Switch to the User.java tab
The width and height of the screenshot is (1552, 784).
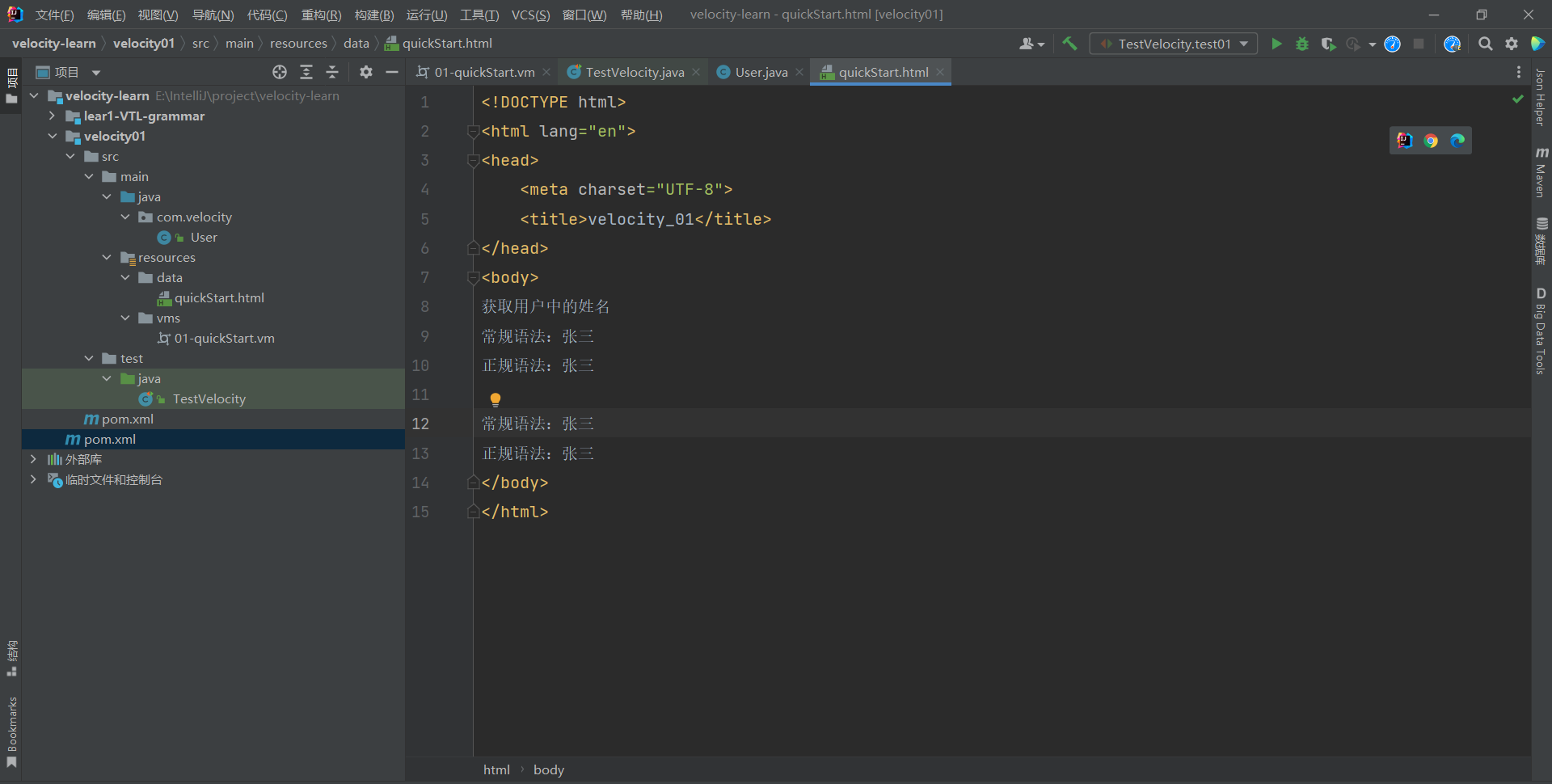pyautogui.click(x=761, y=72)
